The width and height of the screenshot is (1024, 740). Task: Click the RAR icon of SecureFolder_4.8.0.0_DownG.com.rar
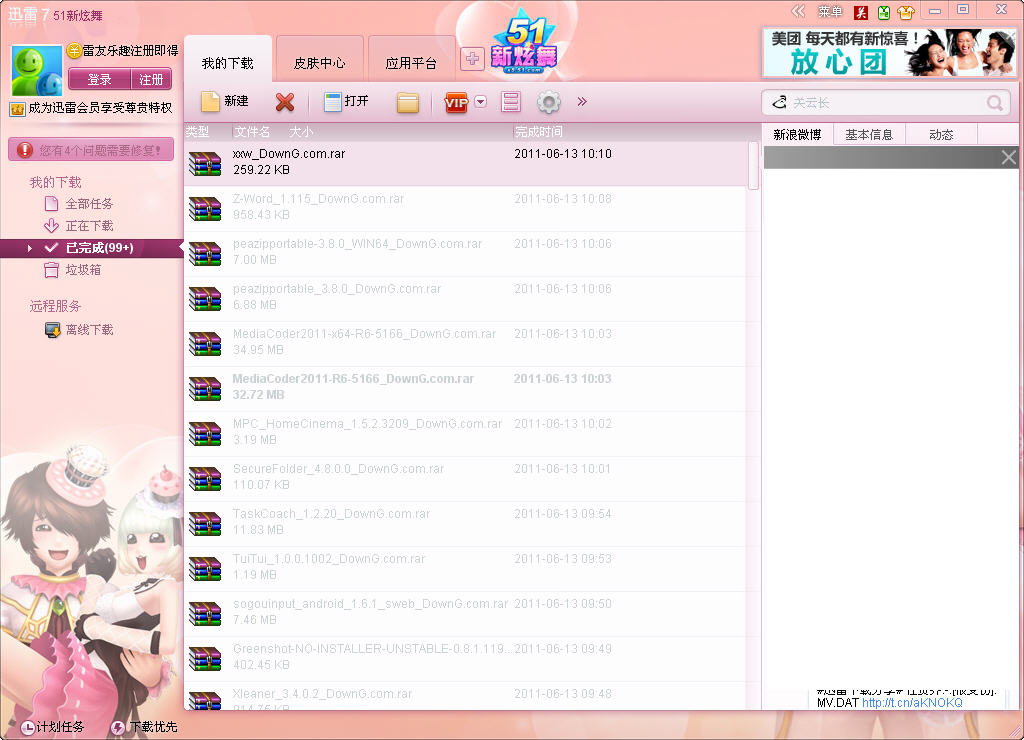pyautogui.click(x=205, y=479)
